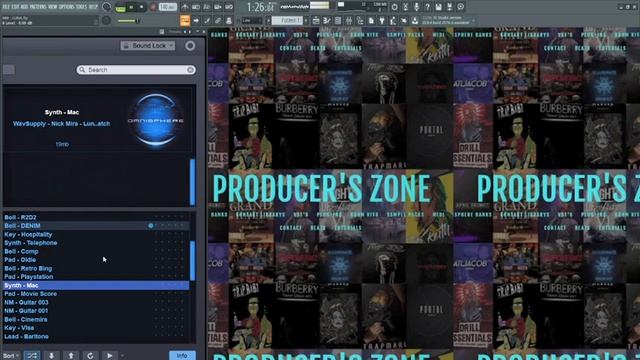The width and height of the screenshot is (640, 360).
Task: Open the channel rack icon
Action: tap(338, 20)
